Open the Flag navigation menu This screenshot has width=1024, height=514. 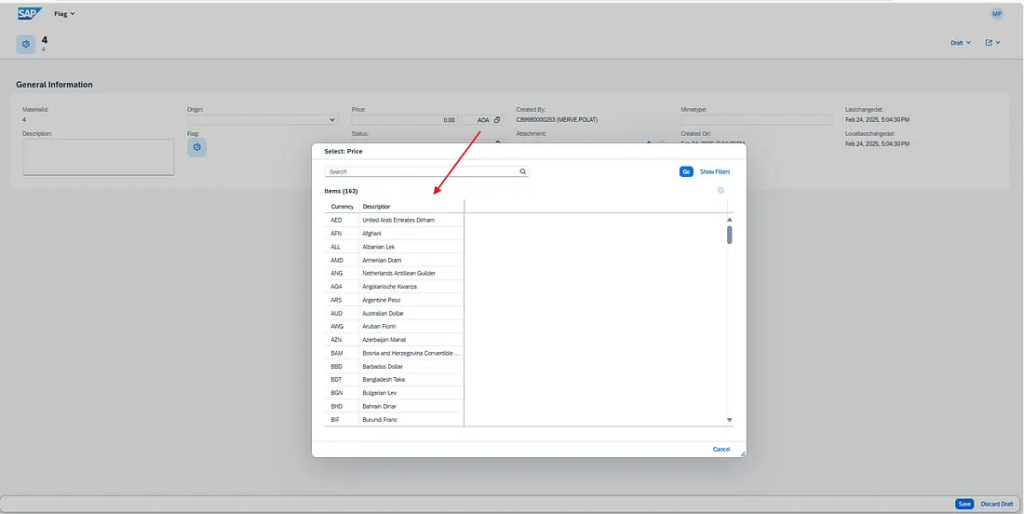[x=65, y=14]
